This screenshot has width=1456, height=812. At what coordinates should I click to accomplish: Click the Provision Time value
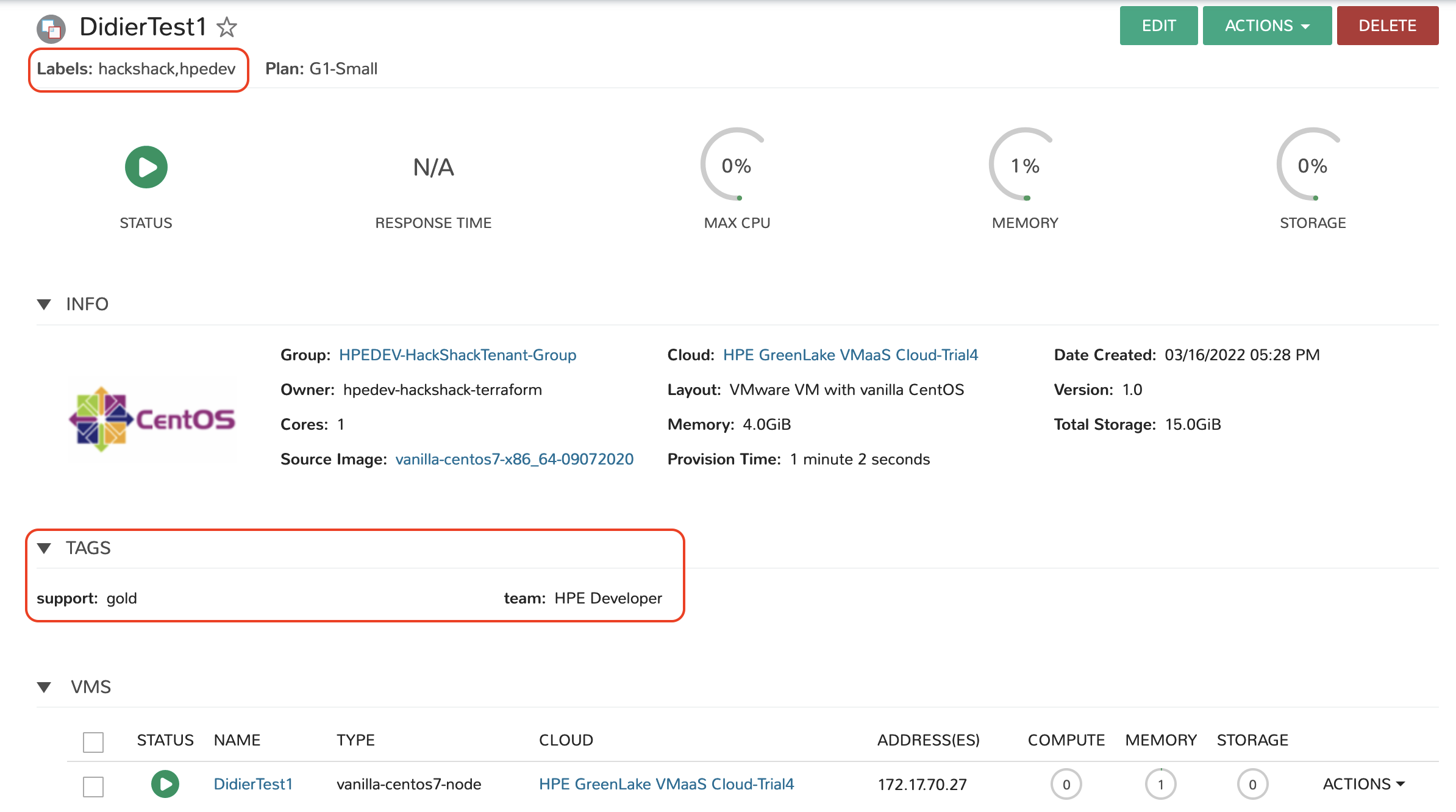point(860,459)
